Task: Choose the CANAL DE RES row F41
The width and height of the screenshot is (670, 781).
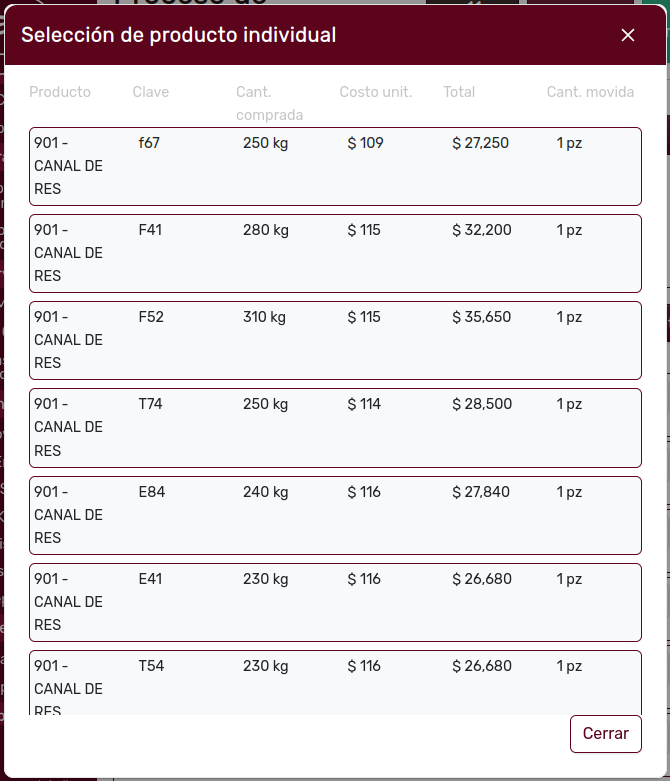Action: coord(335,253)
